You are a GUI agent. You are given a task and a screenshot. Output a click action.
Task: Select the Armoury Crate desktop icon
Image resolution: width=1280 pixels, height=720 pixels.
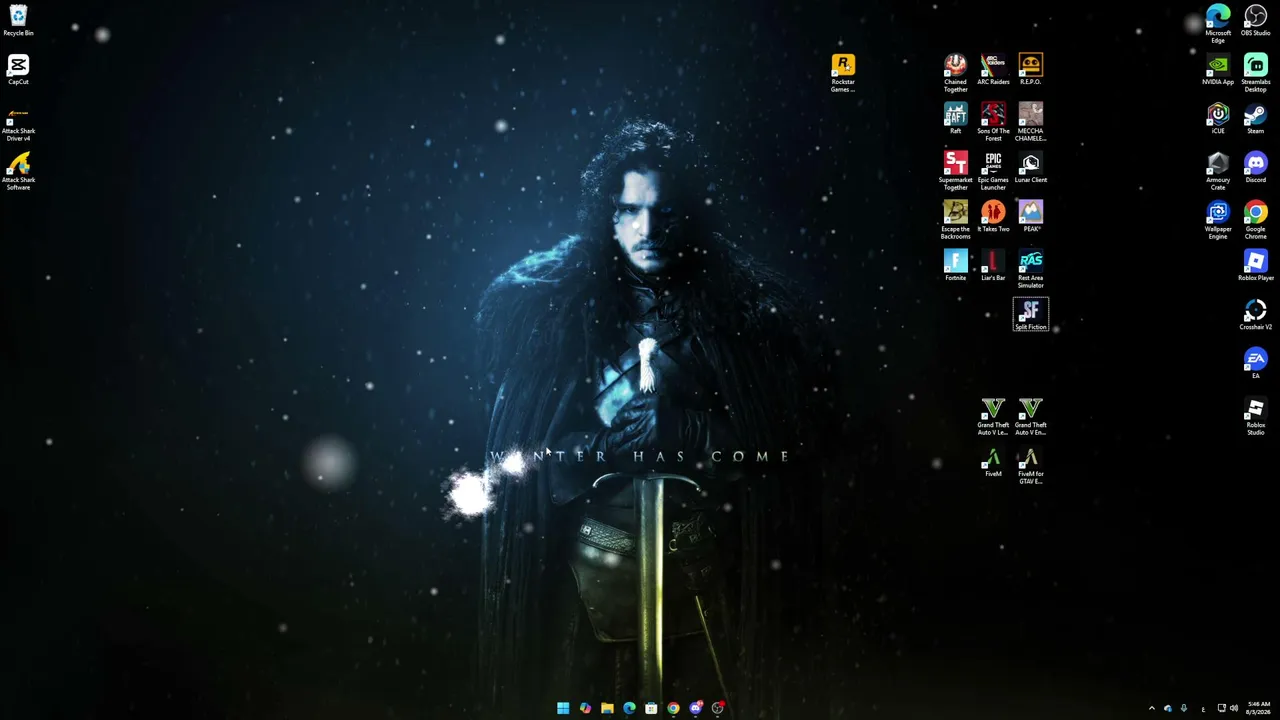[1218, 171]
